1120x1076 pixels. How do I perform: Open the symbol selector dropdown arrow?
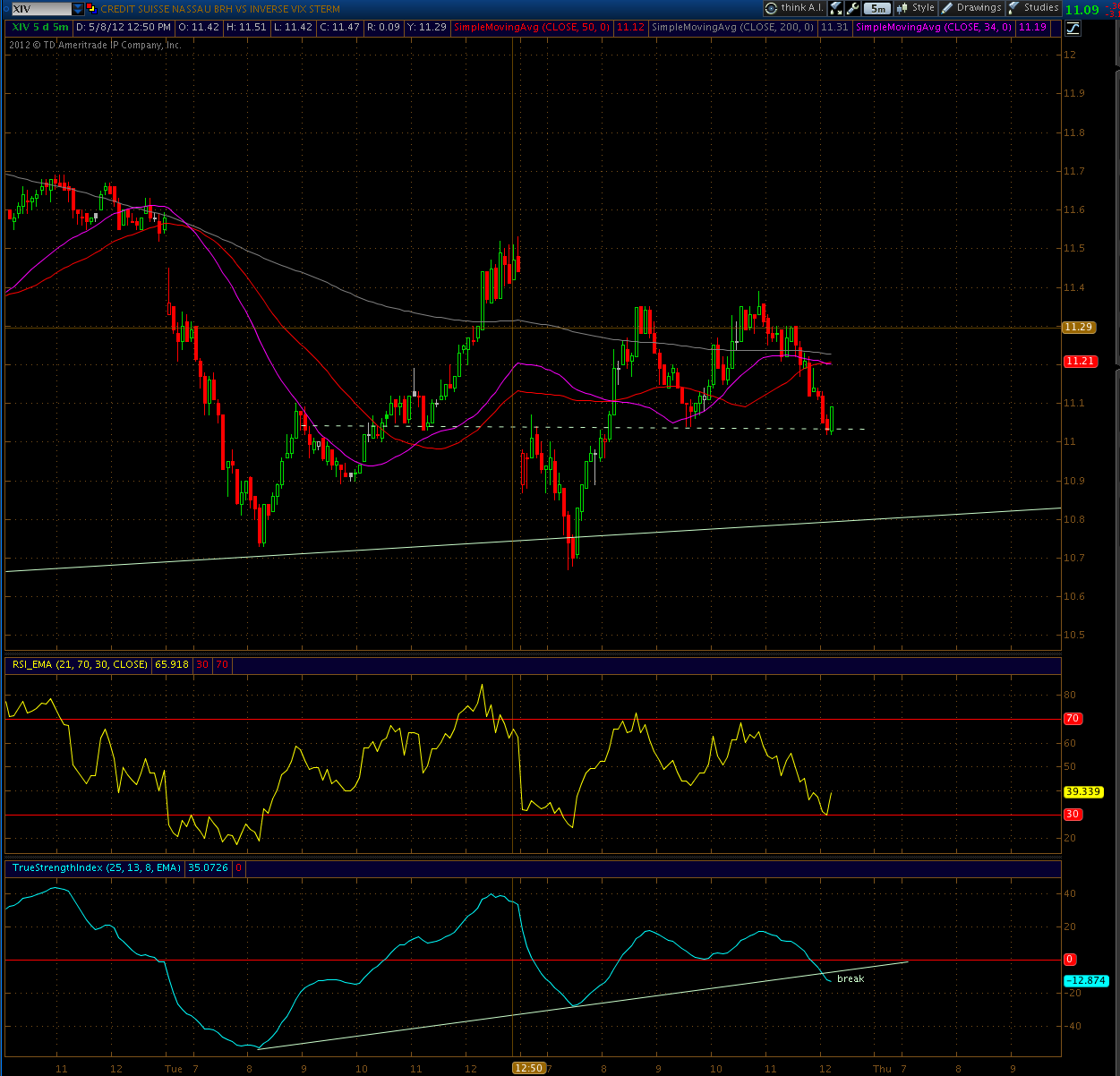(78, 9)
